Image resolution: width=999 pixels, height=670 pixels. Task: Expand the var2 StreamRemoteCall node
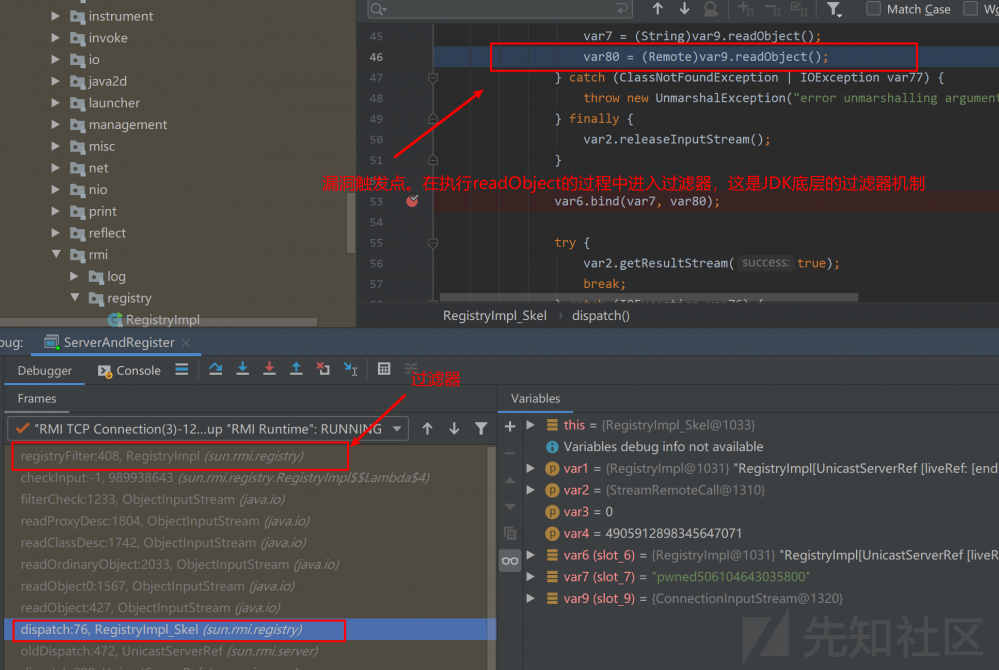[x=530, y=490]
